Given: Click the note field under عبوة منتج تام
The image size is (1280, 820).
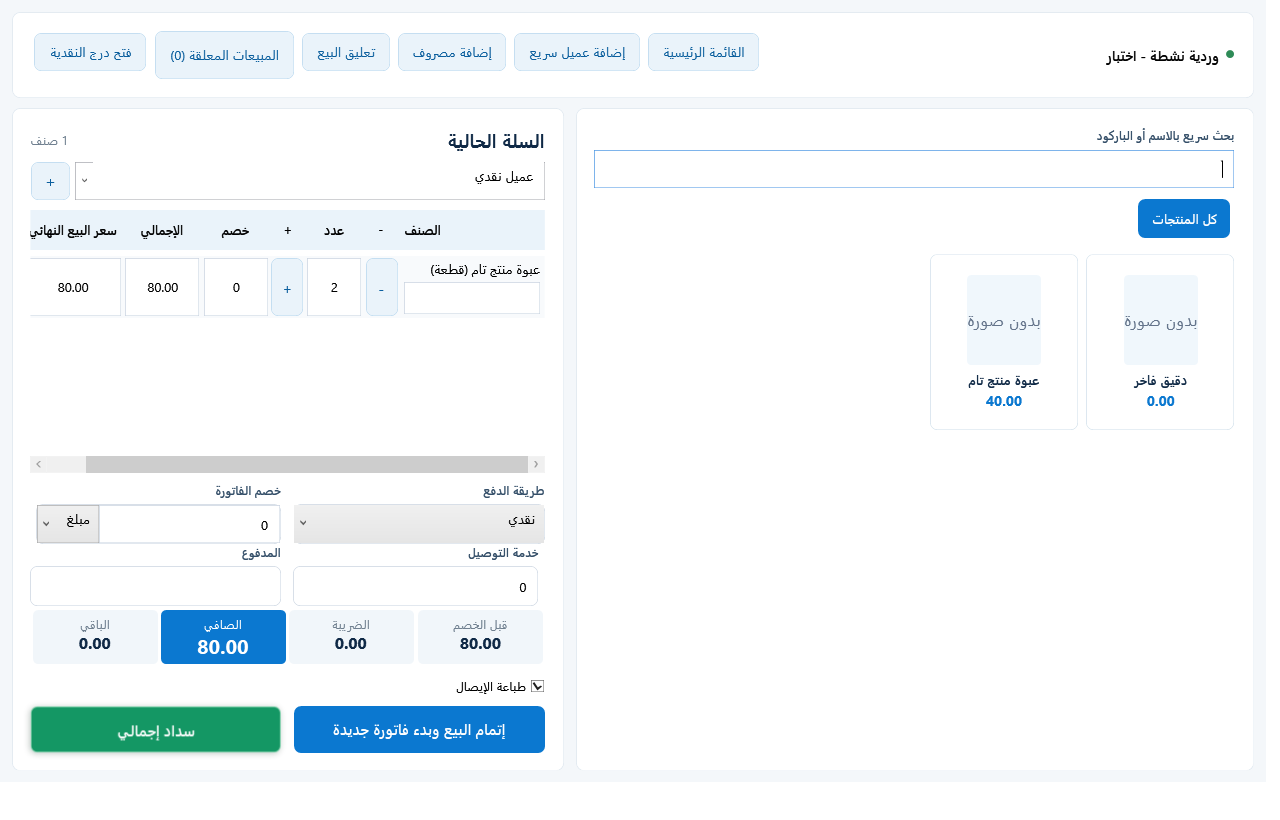Looking at the screenshot, I should pos(472,298).
